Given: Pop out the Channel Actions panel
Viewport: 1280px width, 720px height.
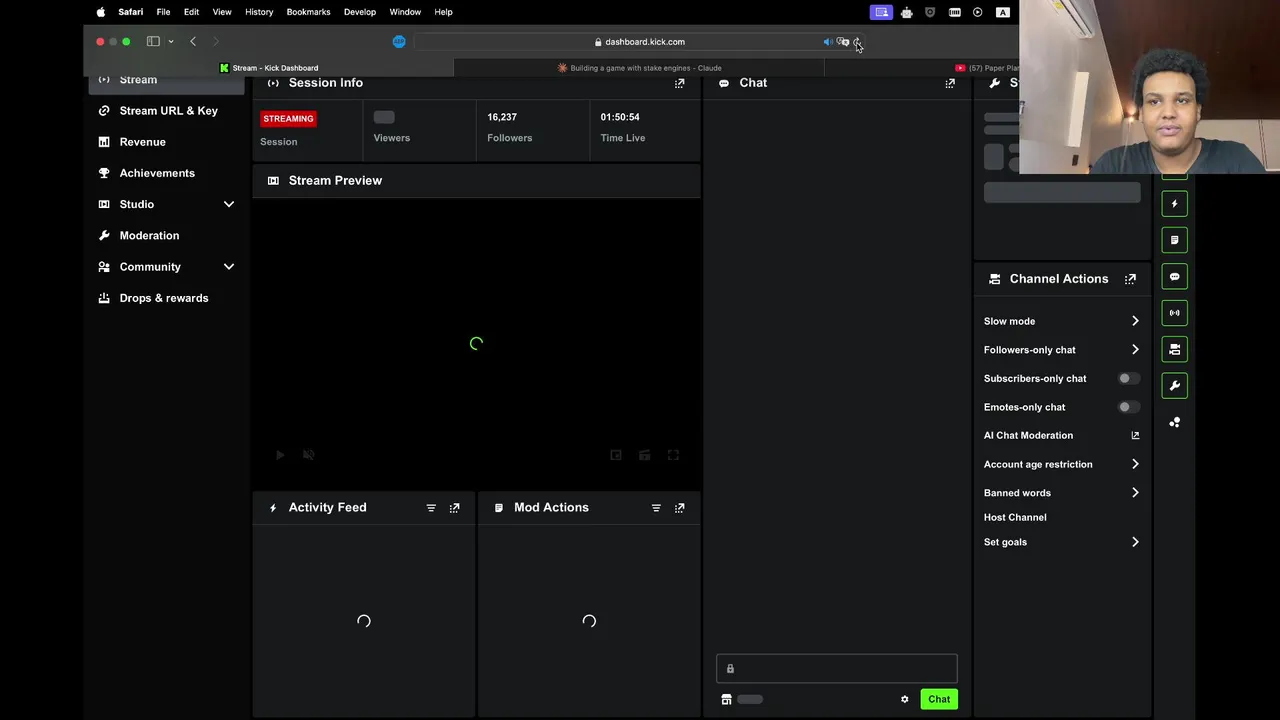Looking at the screenshot, I should pyautogui.click(x=1130, y=279).
